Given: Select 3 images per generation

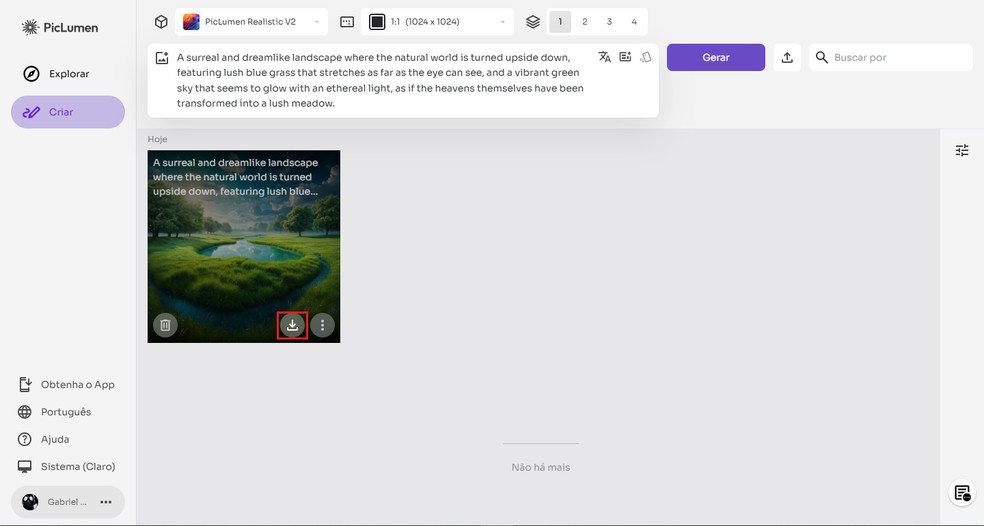Looking at the screenshot, I should (x=609, y=22).
